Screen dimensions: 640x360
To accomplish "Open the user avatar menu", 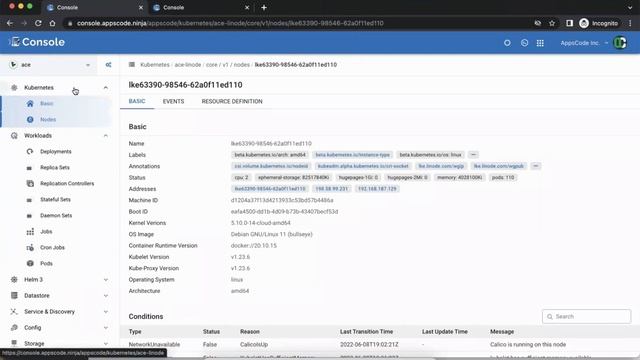I will [x=620, y=43].
